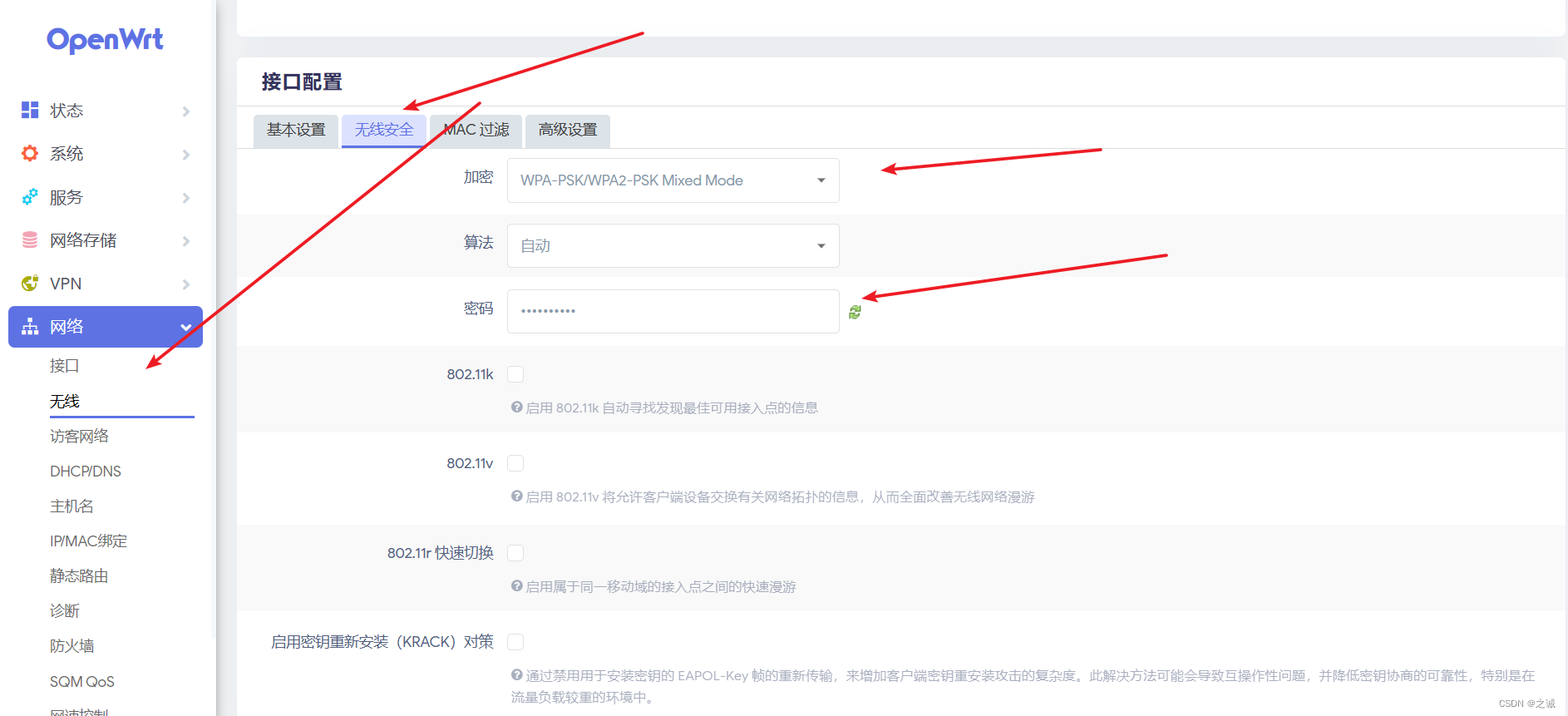Click the 状态 dashboard icon

[x=30, y=110]
